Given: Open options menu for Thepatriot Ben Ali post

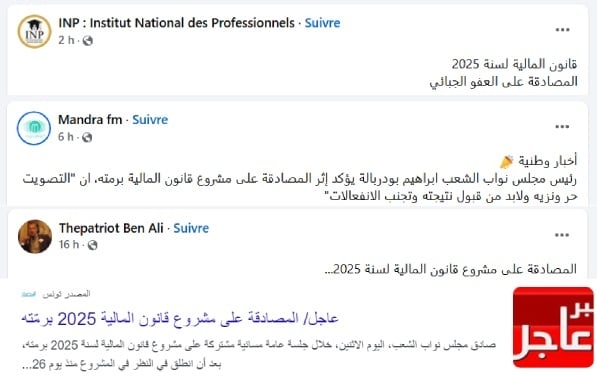Looking at the screenshot, I should [562, 235].
